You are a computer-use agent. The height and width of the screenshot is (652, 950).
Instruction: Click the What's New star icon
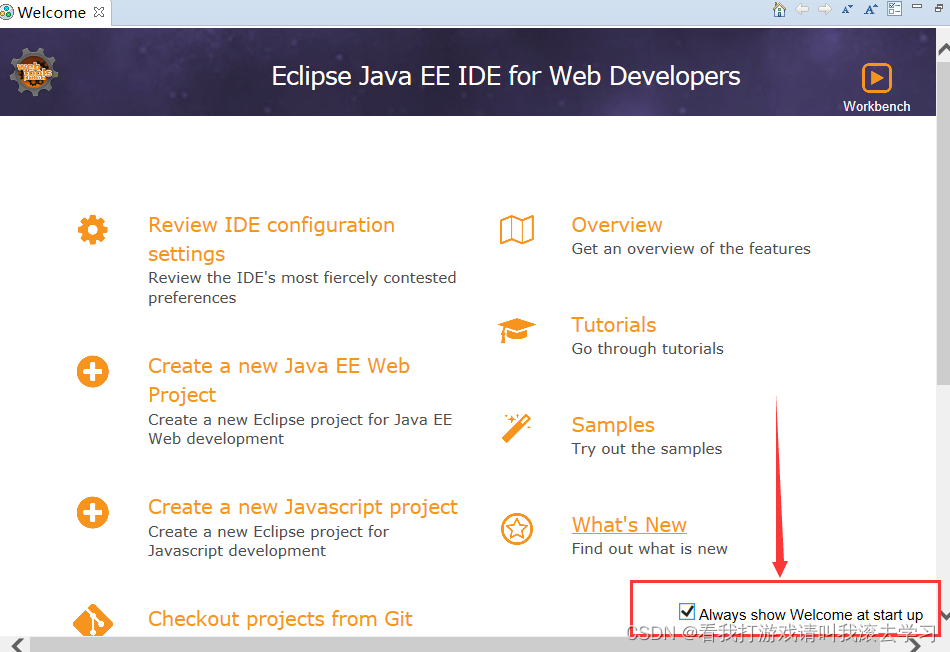click(x=516, y=528)
